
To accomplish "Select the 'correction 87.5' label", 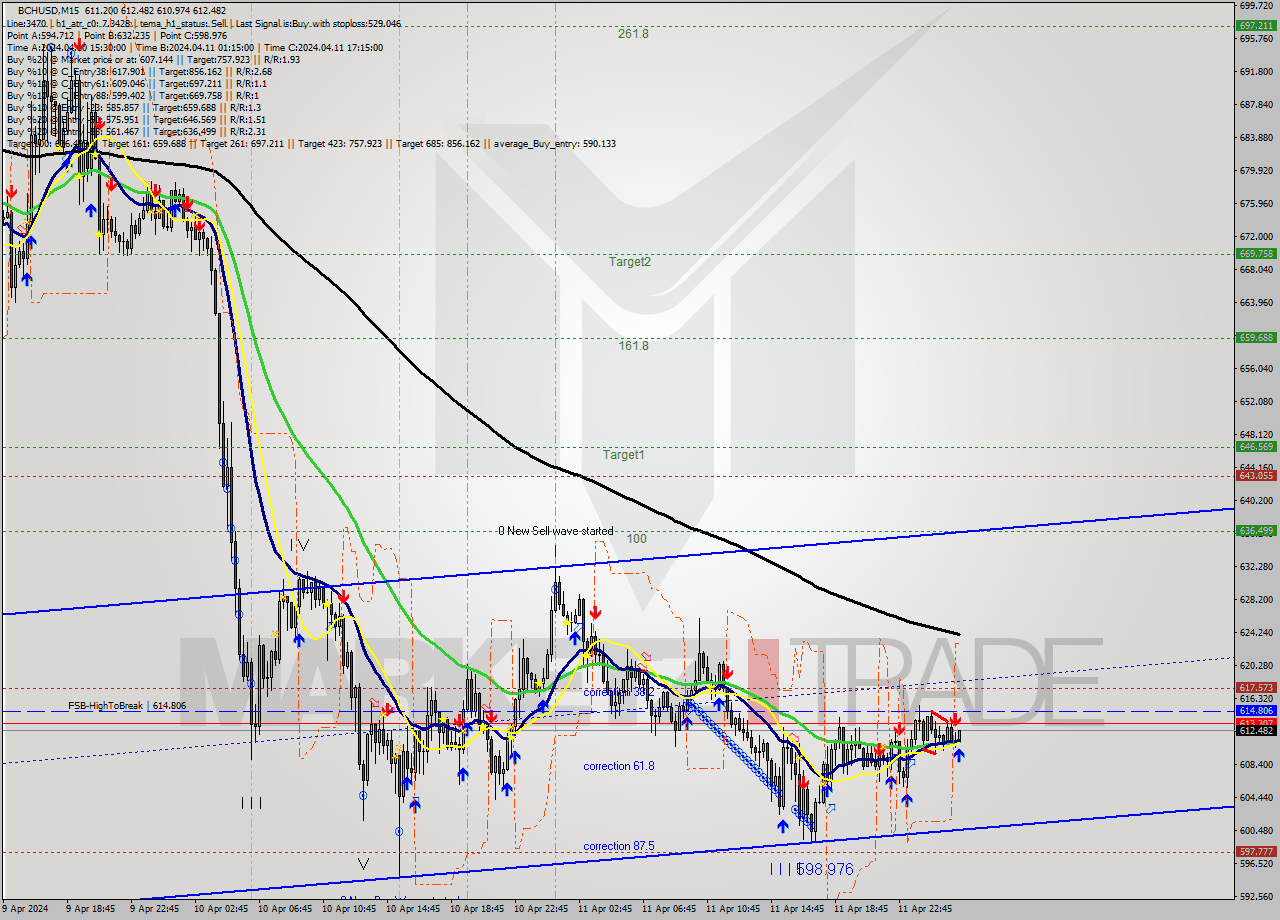I will point(619,846).
